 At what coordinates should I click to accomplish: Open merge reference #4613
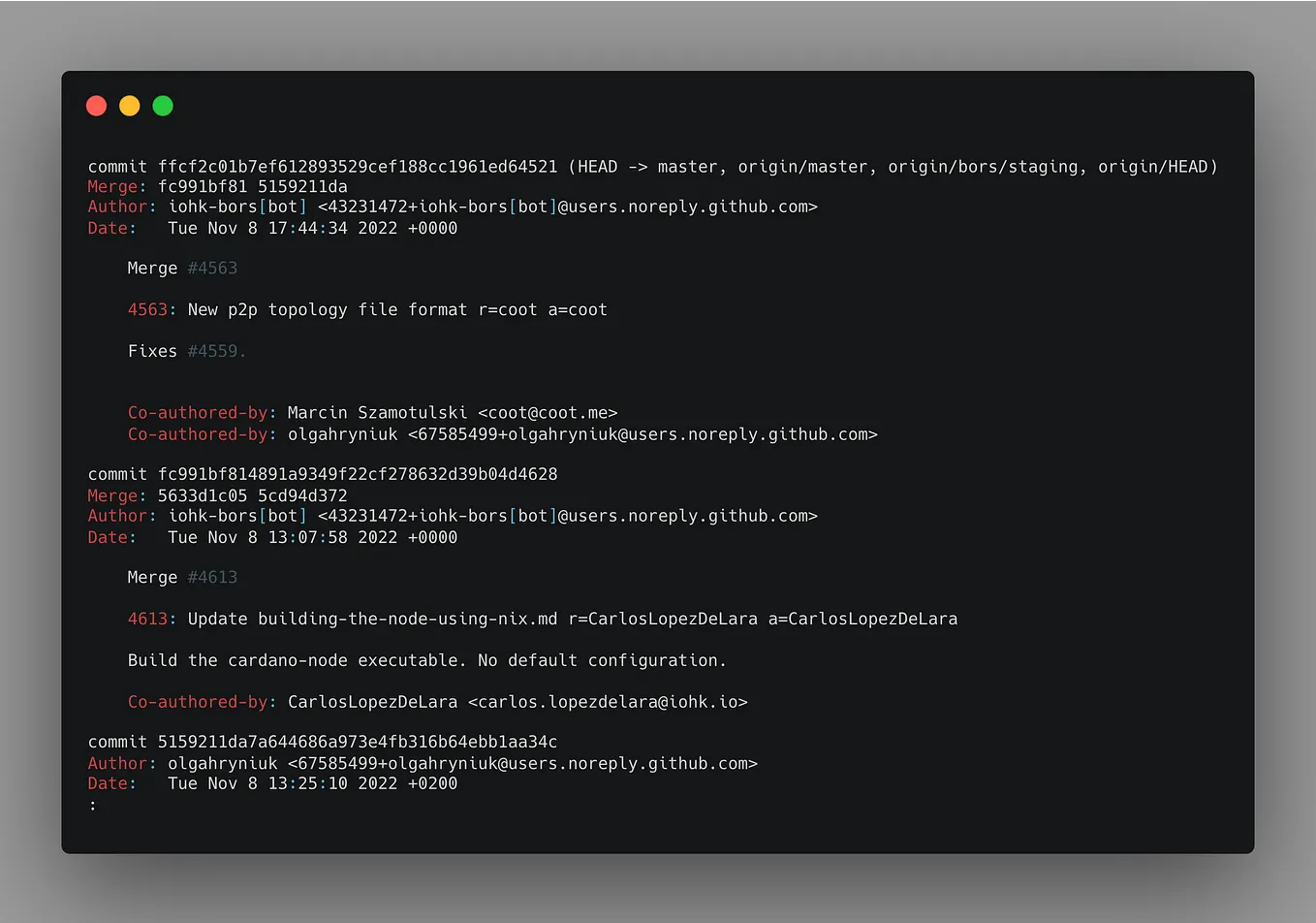coord(212,577)
